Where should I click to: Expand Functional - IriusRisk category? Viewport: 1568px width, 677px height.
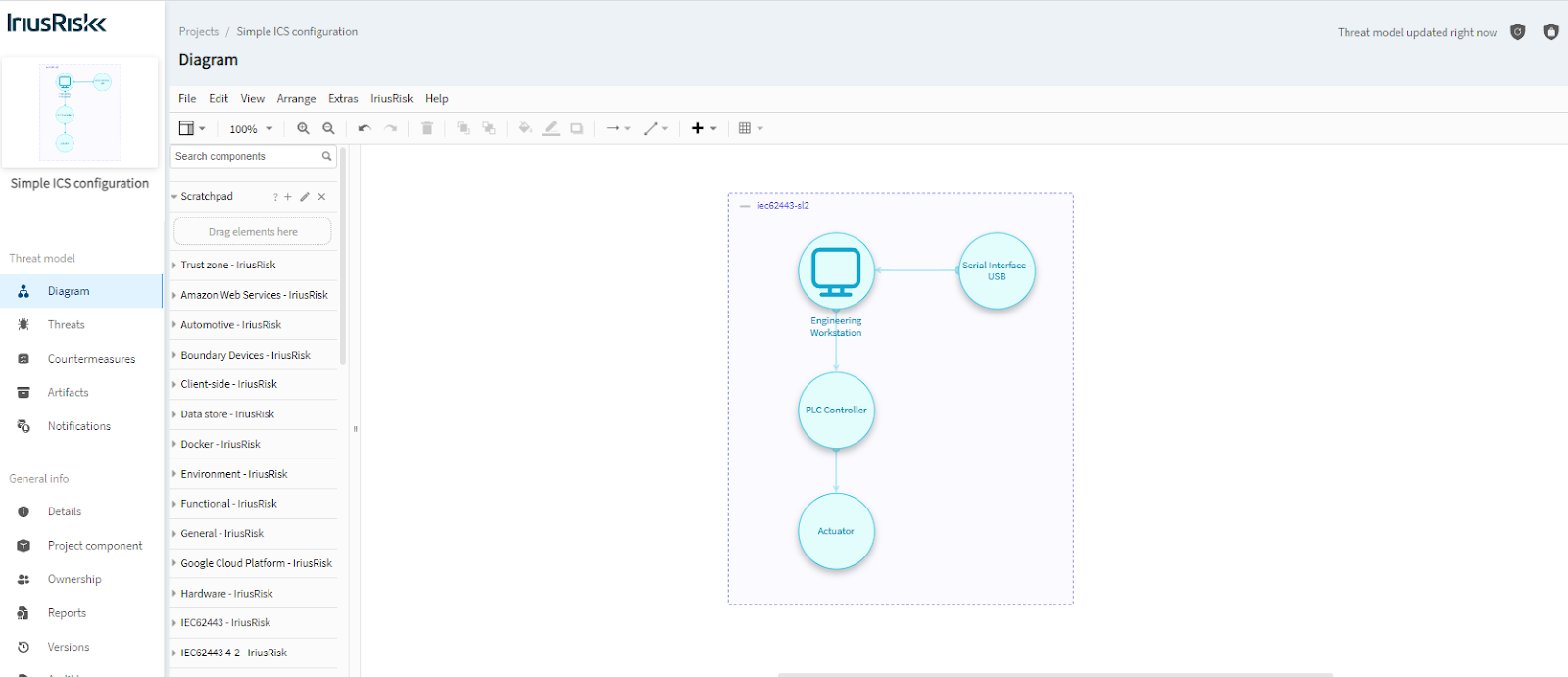(x=254, y=504)
